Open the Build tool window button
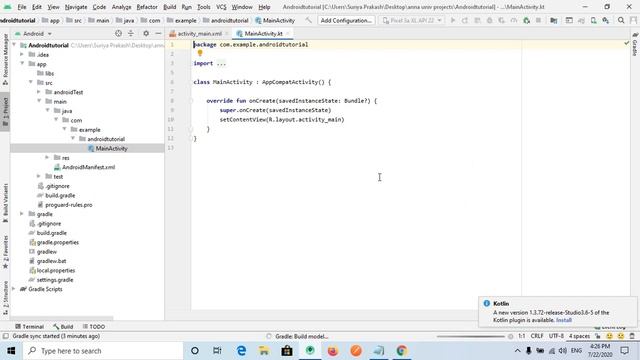Viewport: 640px width, 360px height. coord(63,327)
